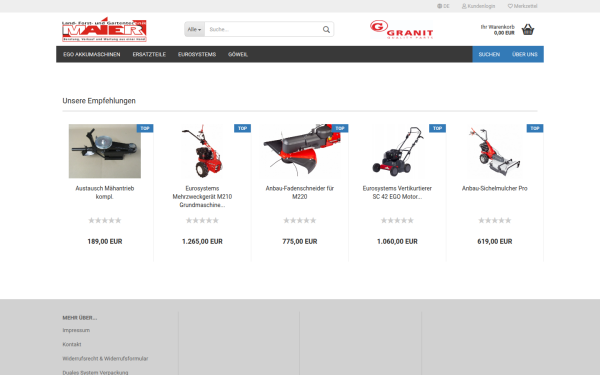Open the Kontakt footer link
Viewport: 600px width, 375px height.
point(72,344)
